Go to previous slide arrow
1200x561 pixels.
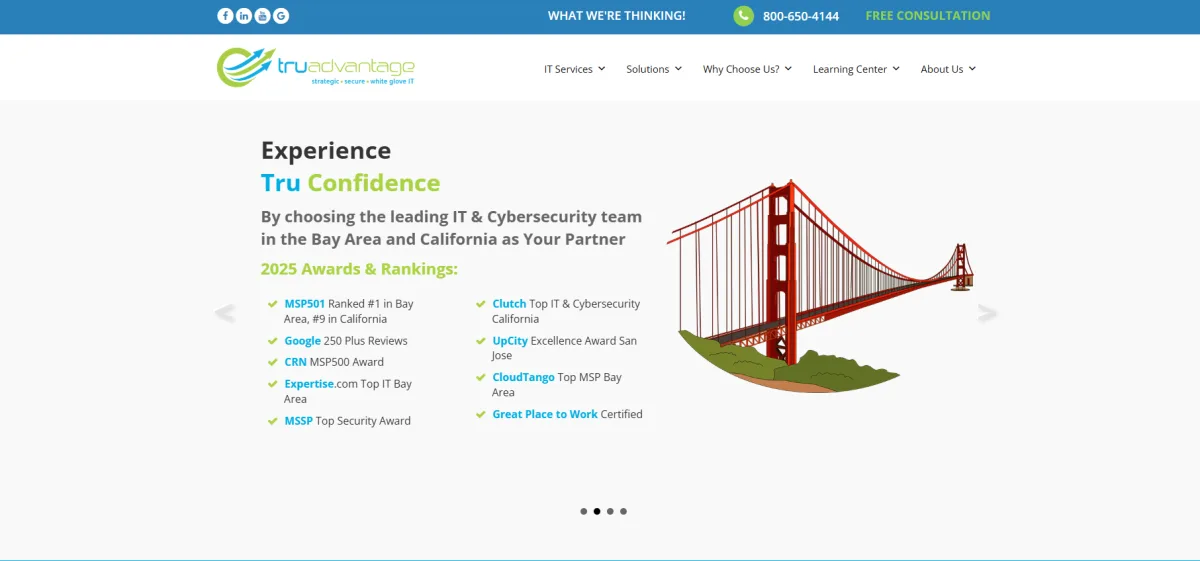(225, 314)
